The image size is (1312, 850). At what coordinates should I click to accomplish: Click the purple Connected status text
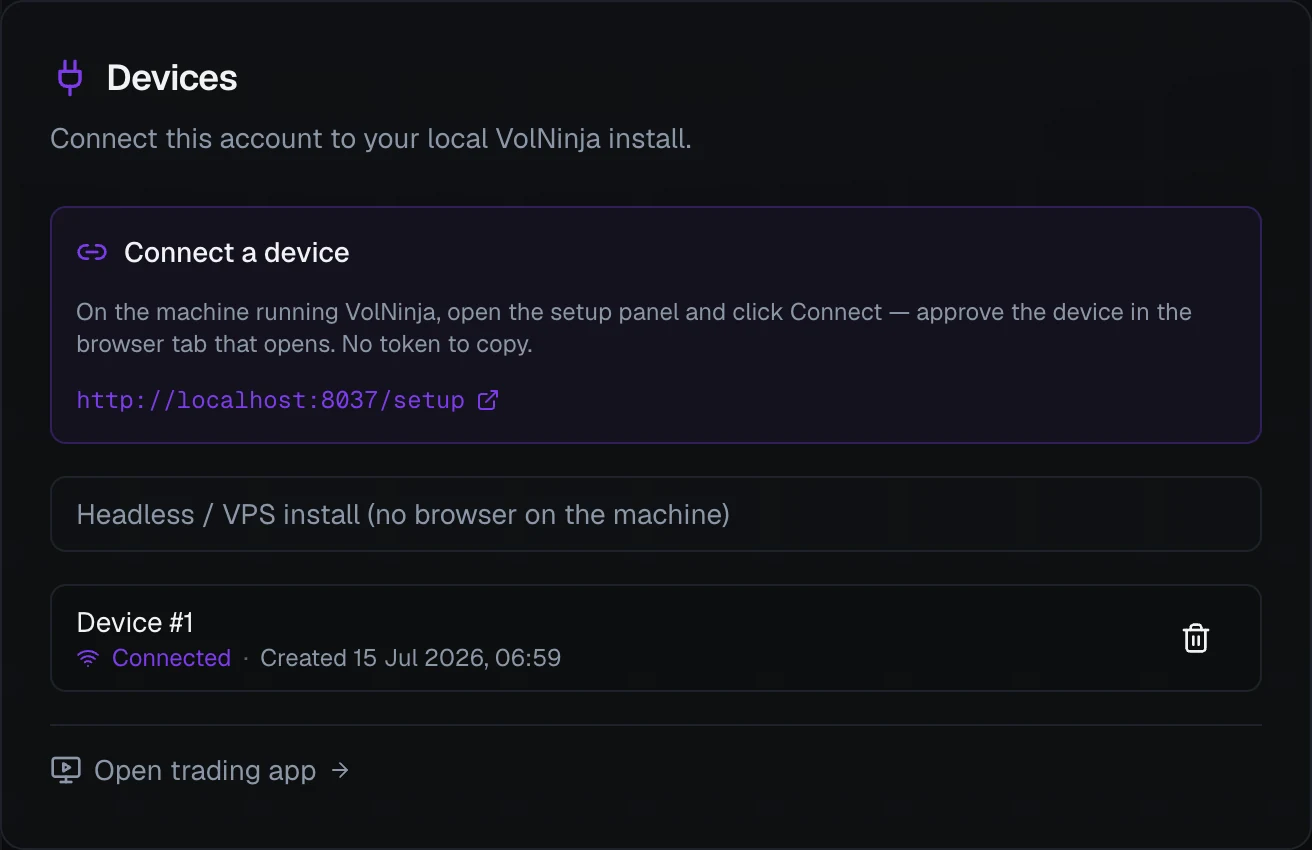click(171, 658)
